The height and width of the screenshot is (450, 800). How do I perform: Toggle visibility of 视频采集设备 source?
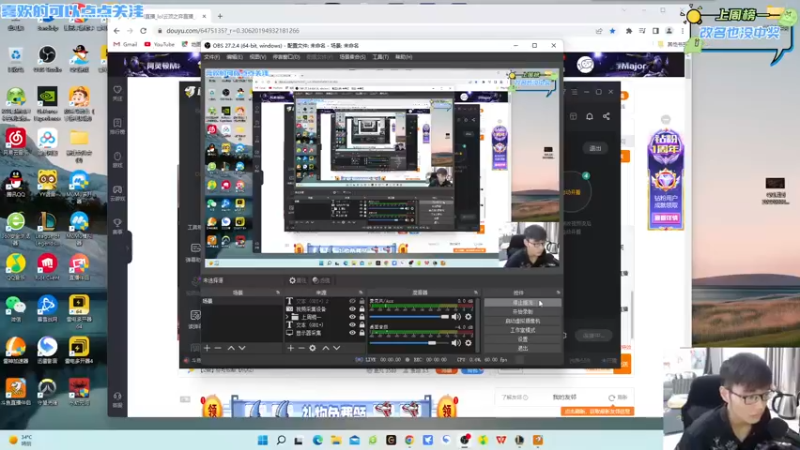(x=352, y=309)
